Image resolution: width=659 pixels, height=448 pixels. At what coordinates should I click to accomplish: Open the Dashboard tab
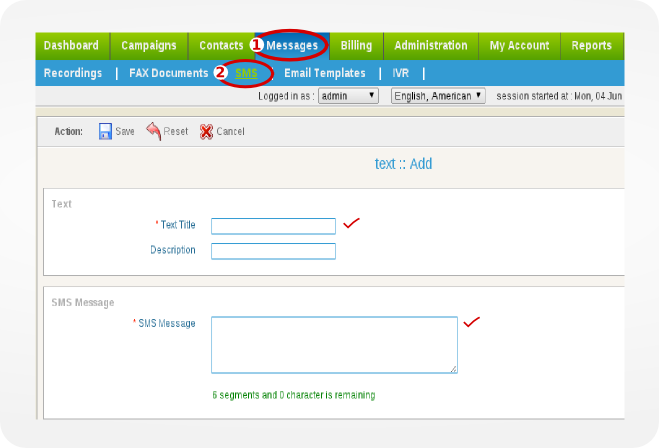pos(71,45)
